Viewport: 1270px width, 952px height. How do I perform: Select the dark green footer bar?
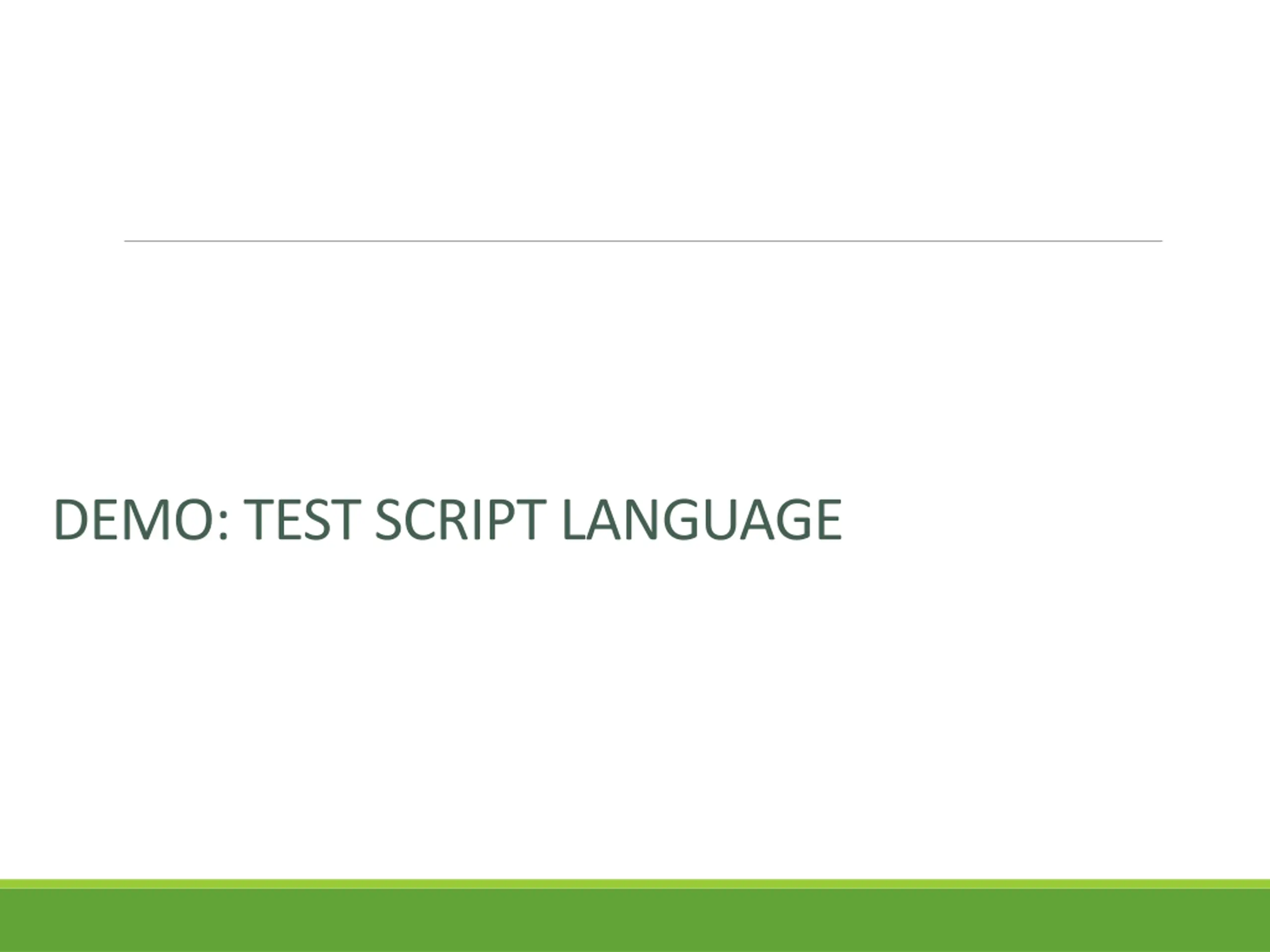pyautogui.click(x=635, y=920)
